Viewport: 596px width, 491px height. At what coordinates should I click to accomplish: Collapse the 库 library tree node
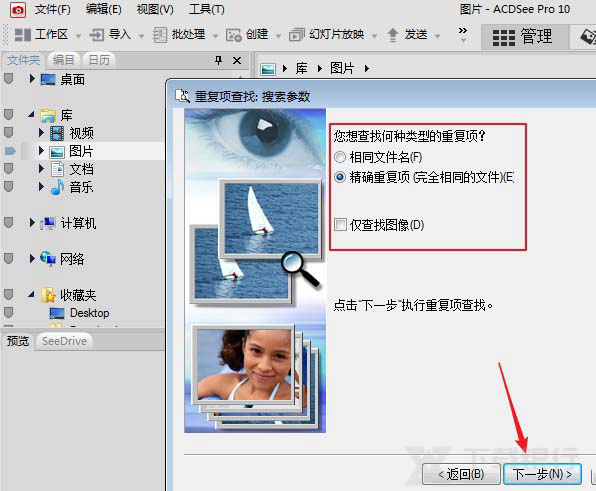[32, 114]
